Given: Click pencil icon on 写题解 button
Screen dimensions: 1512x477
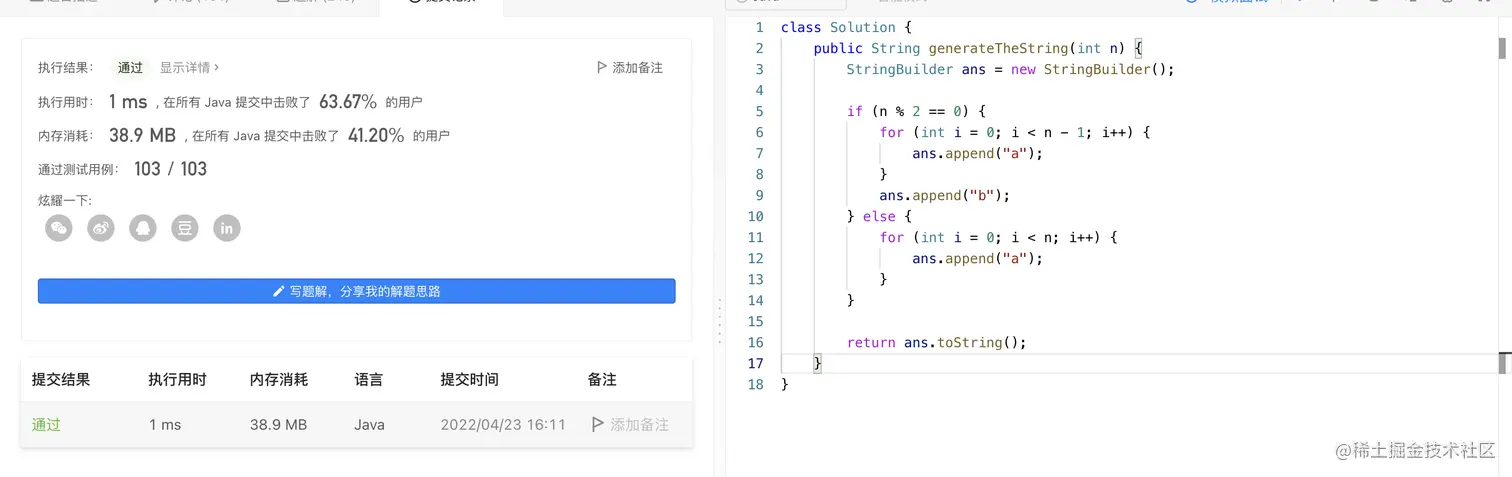Looking at the screenshot, I should [279, 292].
